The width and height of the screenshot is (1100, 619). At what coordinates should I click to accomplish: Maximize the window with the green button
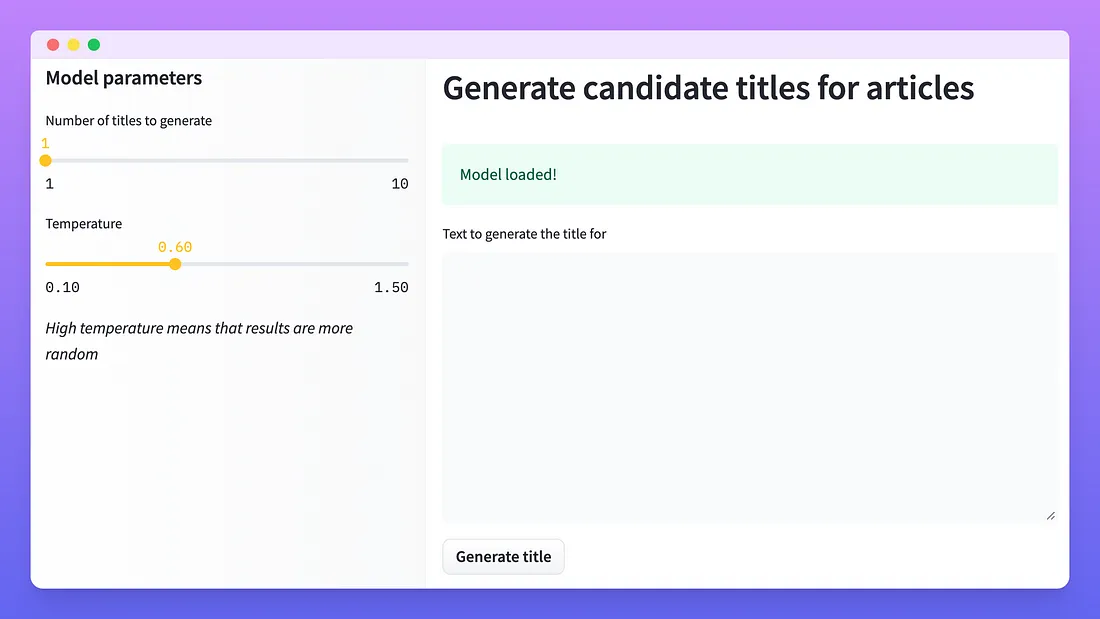(x=94, y=45)
